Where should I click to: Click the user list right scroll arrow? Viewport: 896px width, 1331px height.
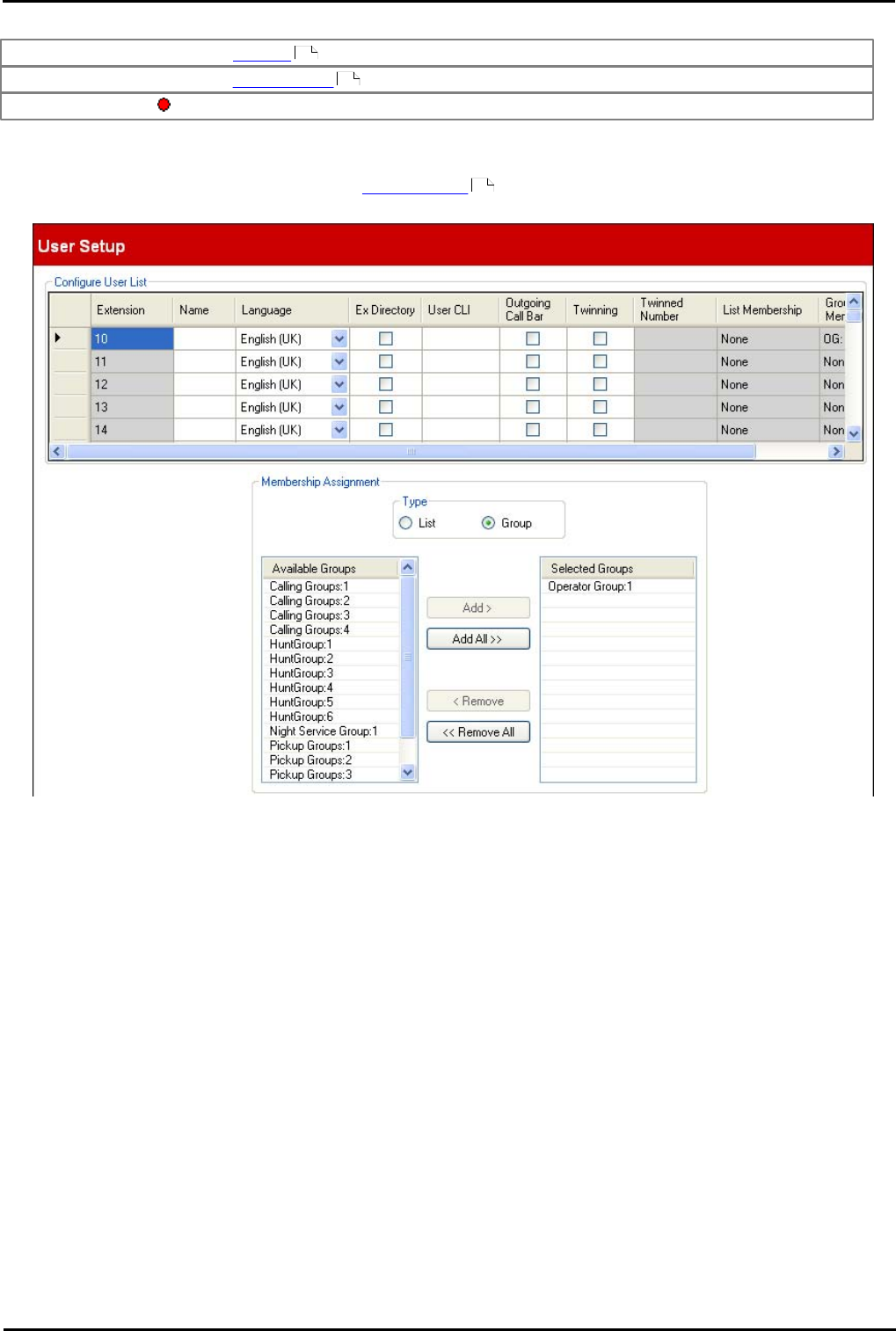(836, 451)
